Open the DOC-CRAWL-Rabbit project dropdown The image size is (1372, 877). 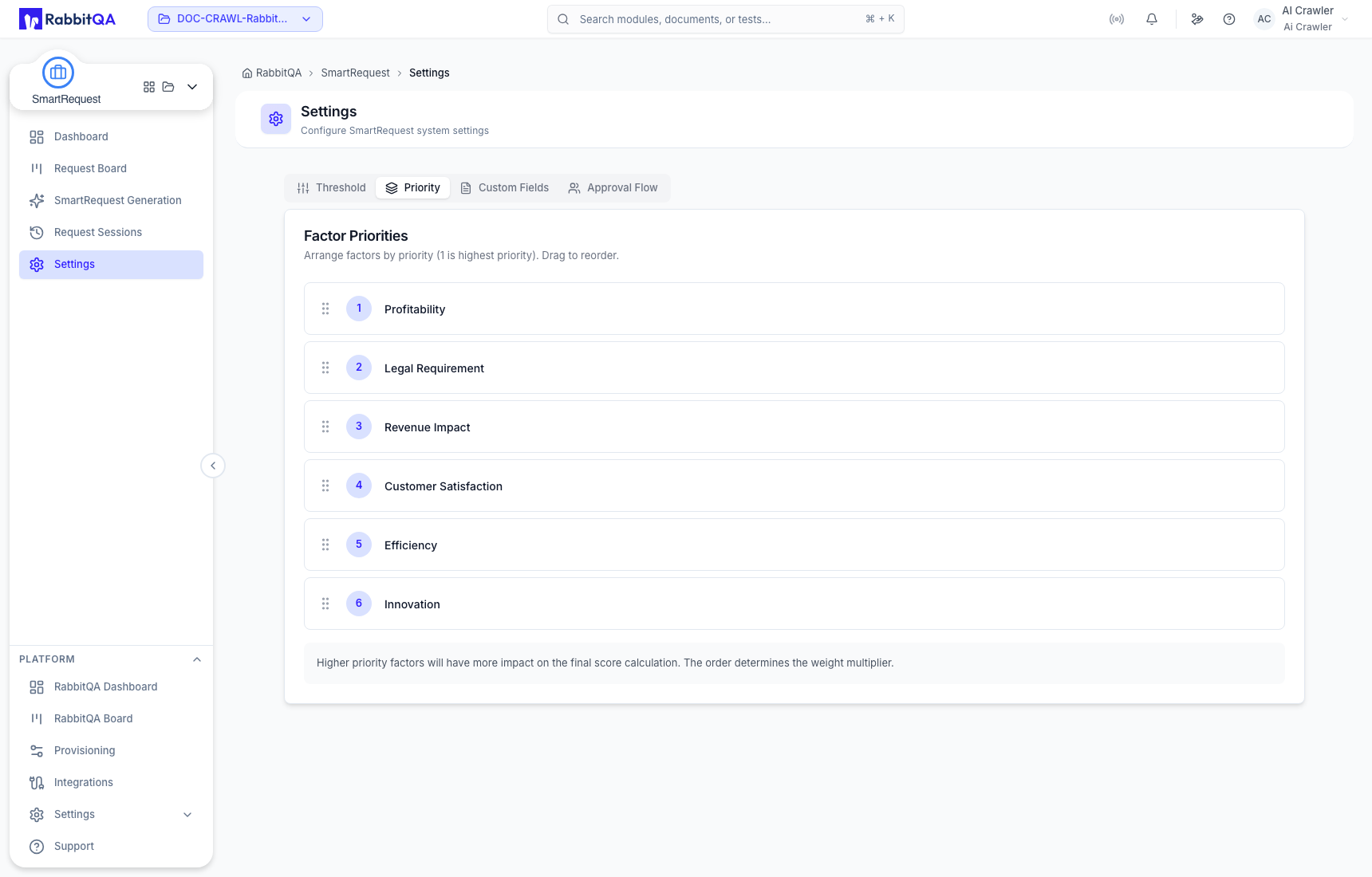pyautogui.click(x=235, y=19)
